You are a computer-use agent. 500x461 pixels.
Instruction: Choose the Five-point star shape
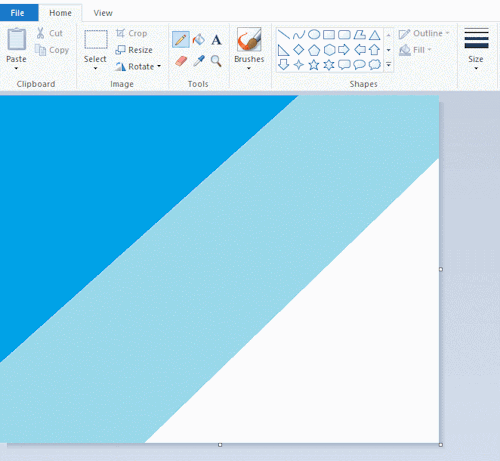pos(314,65)
